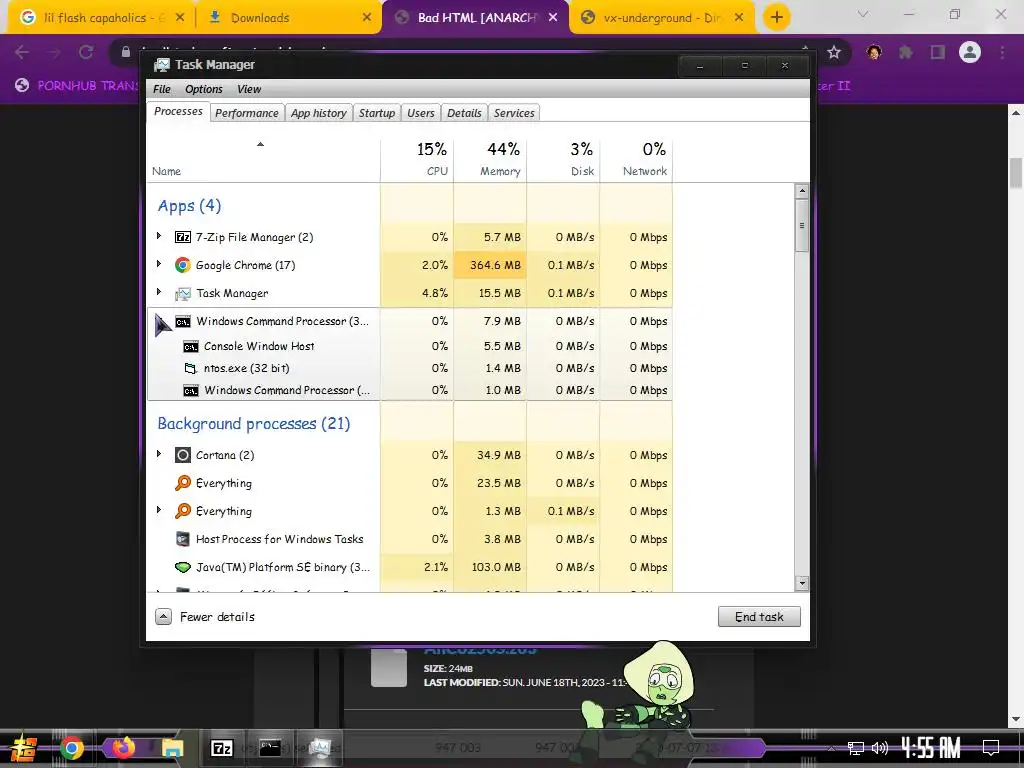This screenshot has height=768, width=1024.
Task: Sort by the CPU column header
Action: tap(417, 159)
